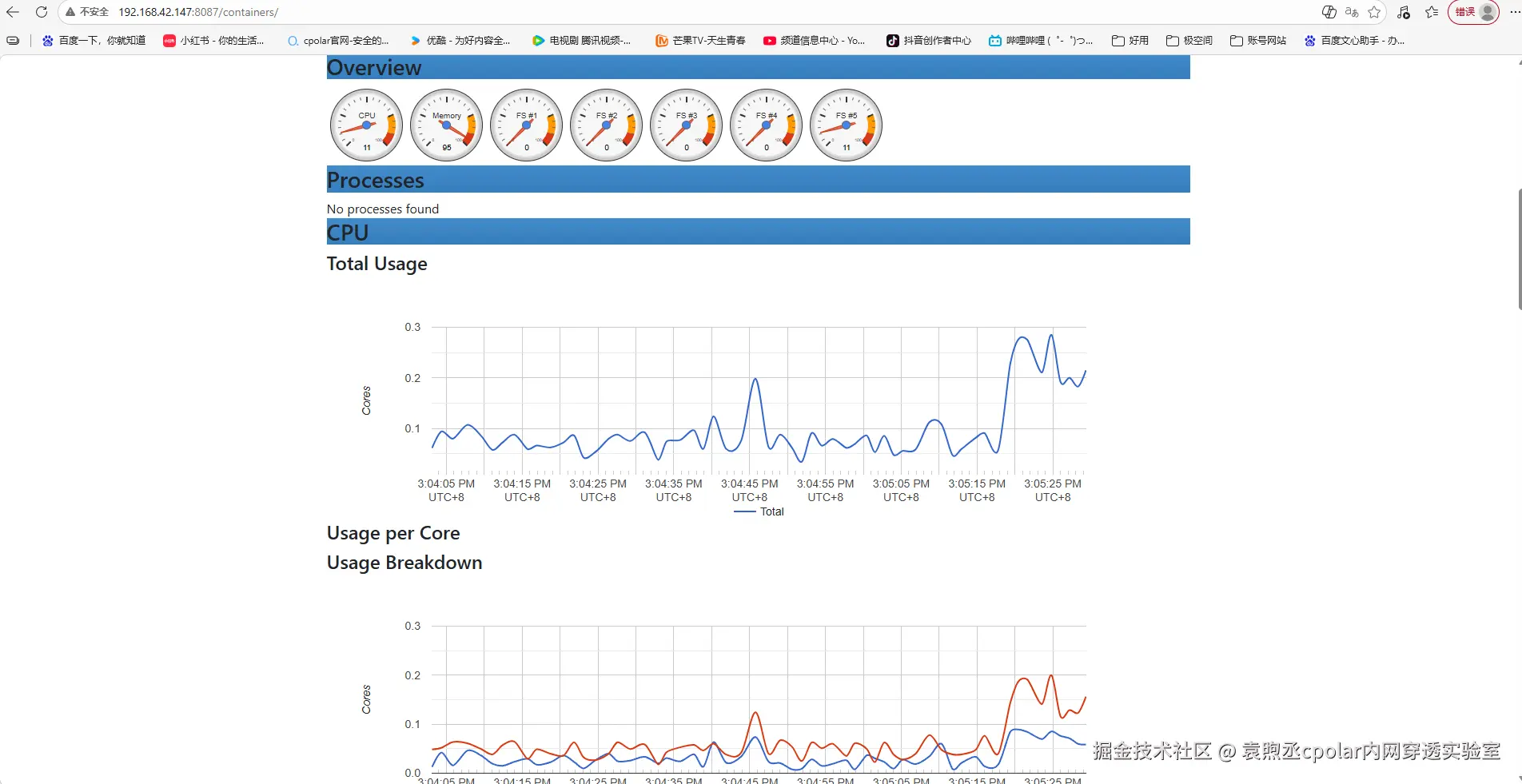Open the 芒果TV bookmark

tap(700, 40)
